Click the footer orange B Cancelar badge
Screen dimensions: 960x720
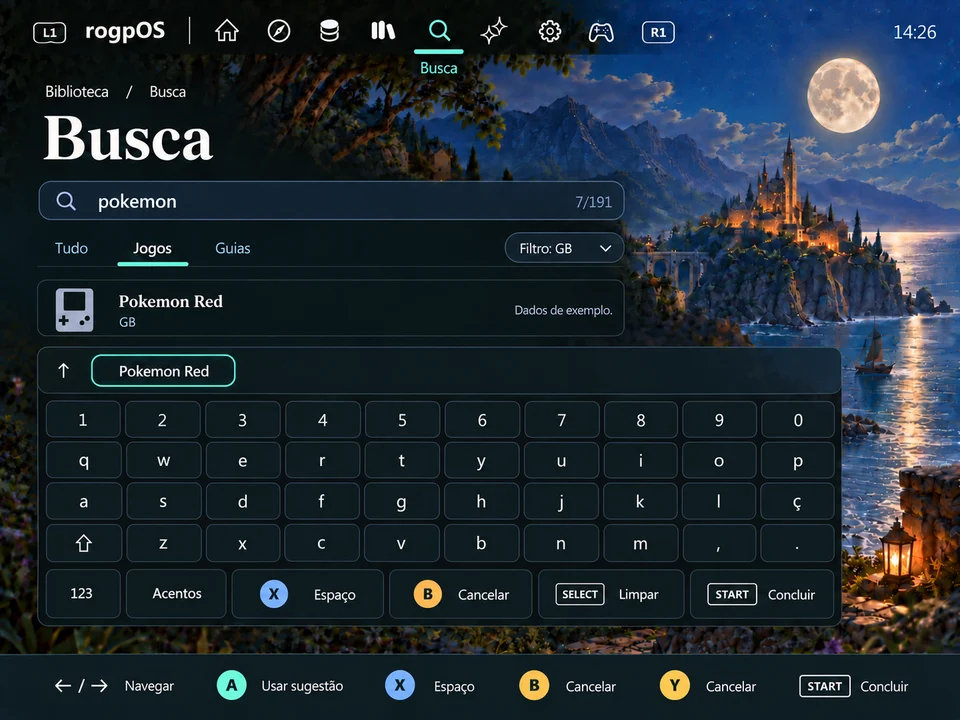pyautogui.click(x=534, y=686)
